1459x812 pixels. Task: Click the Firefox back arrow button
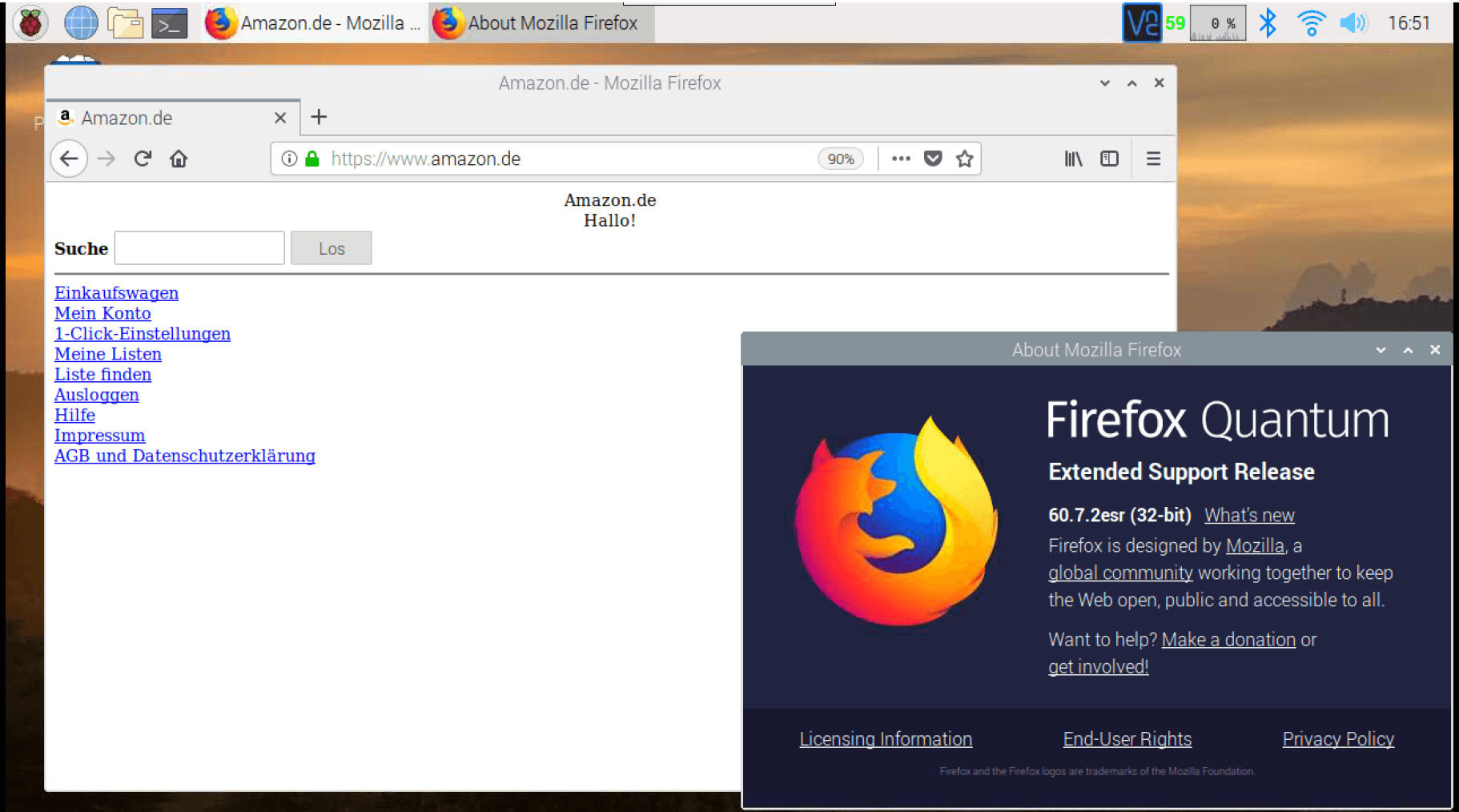coord(69,159)
